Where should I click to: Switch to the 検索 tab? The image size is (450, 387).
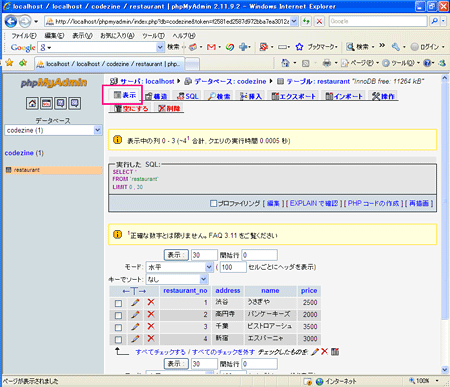click(x=219, y=96)
